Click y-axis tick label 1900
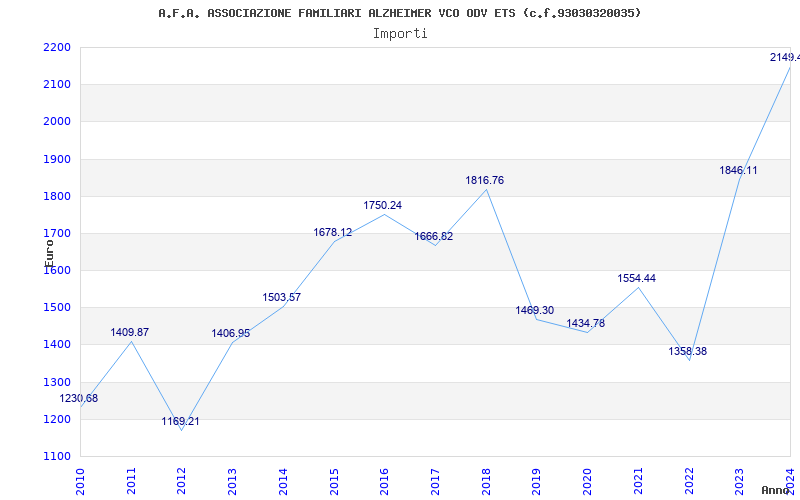The width and height of the screenshot is (800, 500). pyautogui.click(x=57, y=159)
